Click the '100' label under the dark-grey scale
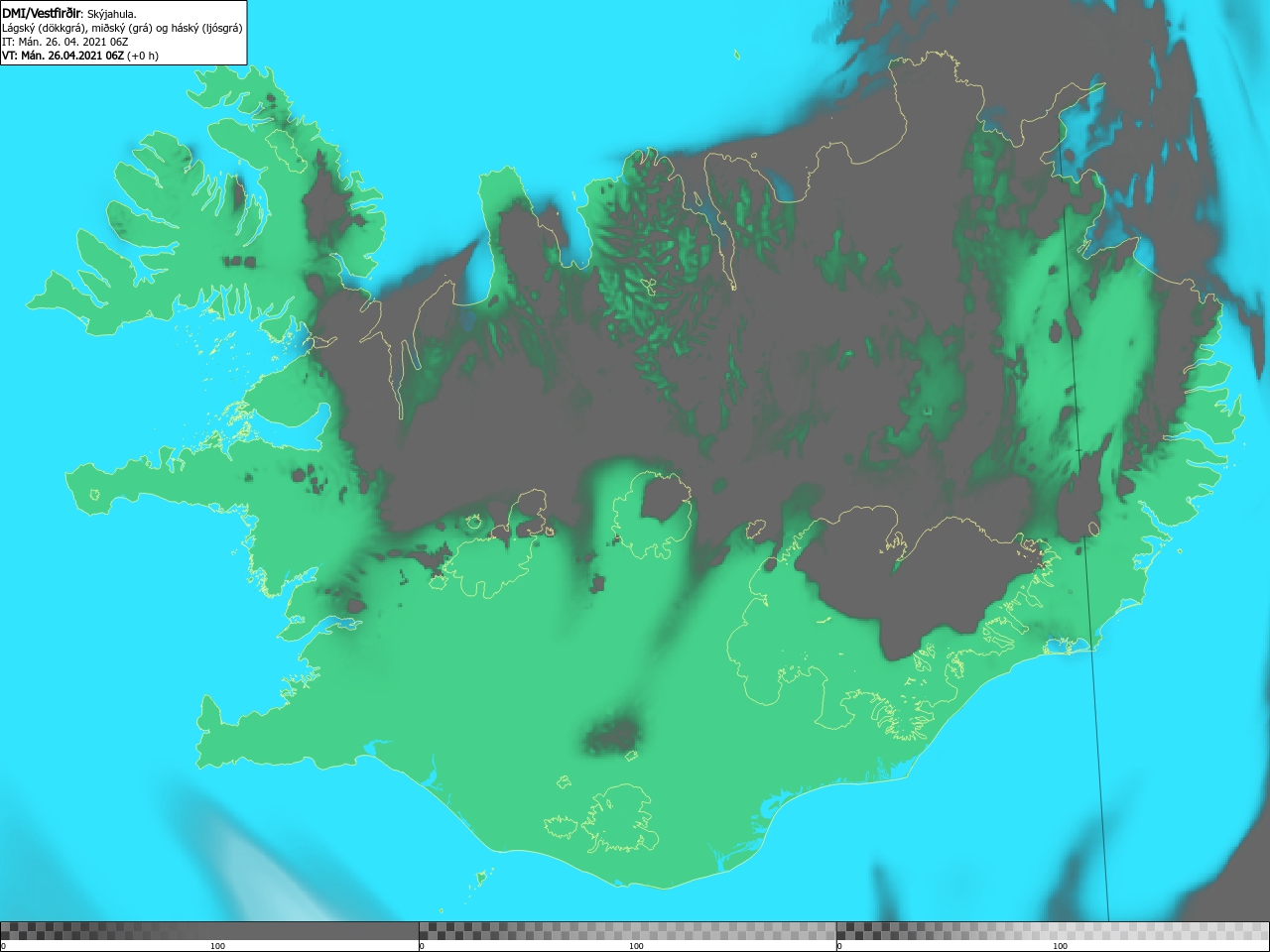 click(218, 946)
